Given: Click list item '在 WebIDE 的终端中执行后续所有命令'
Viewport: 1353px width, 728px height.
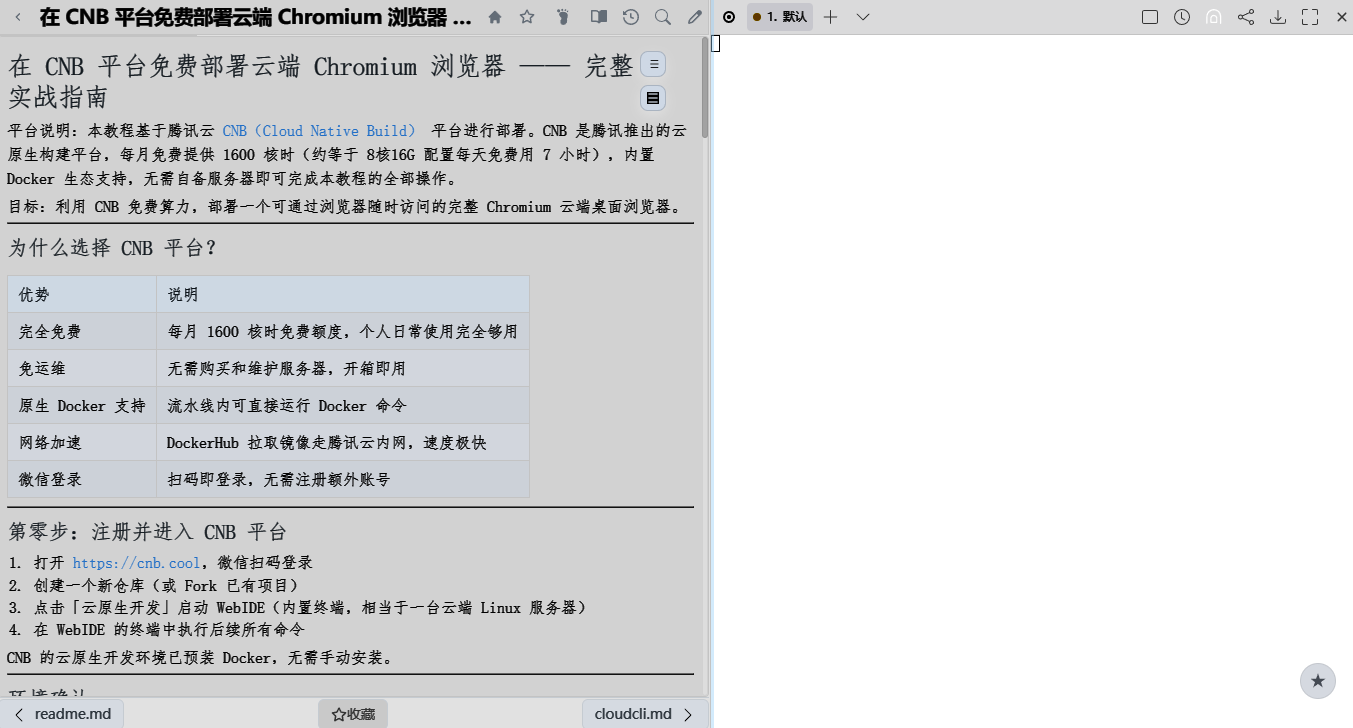Looking at the screenshot, I should [x=169, y=630].
